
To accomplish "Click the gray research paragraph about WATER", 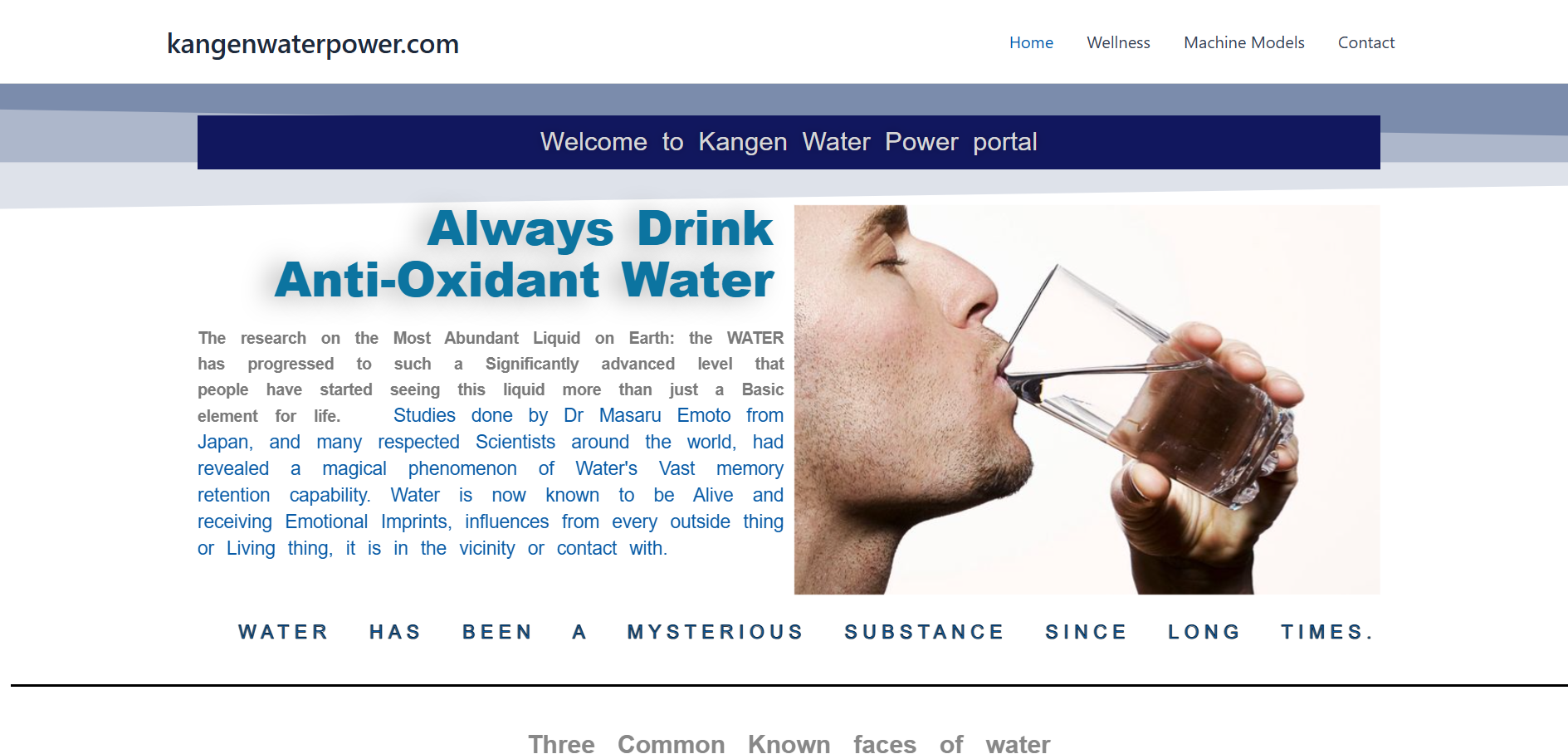I will 491,377.
